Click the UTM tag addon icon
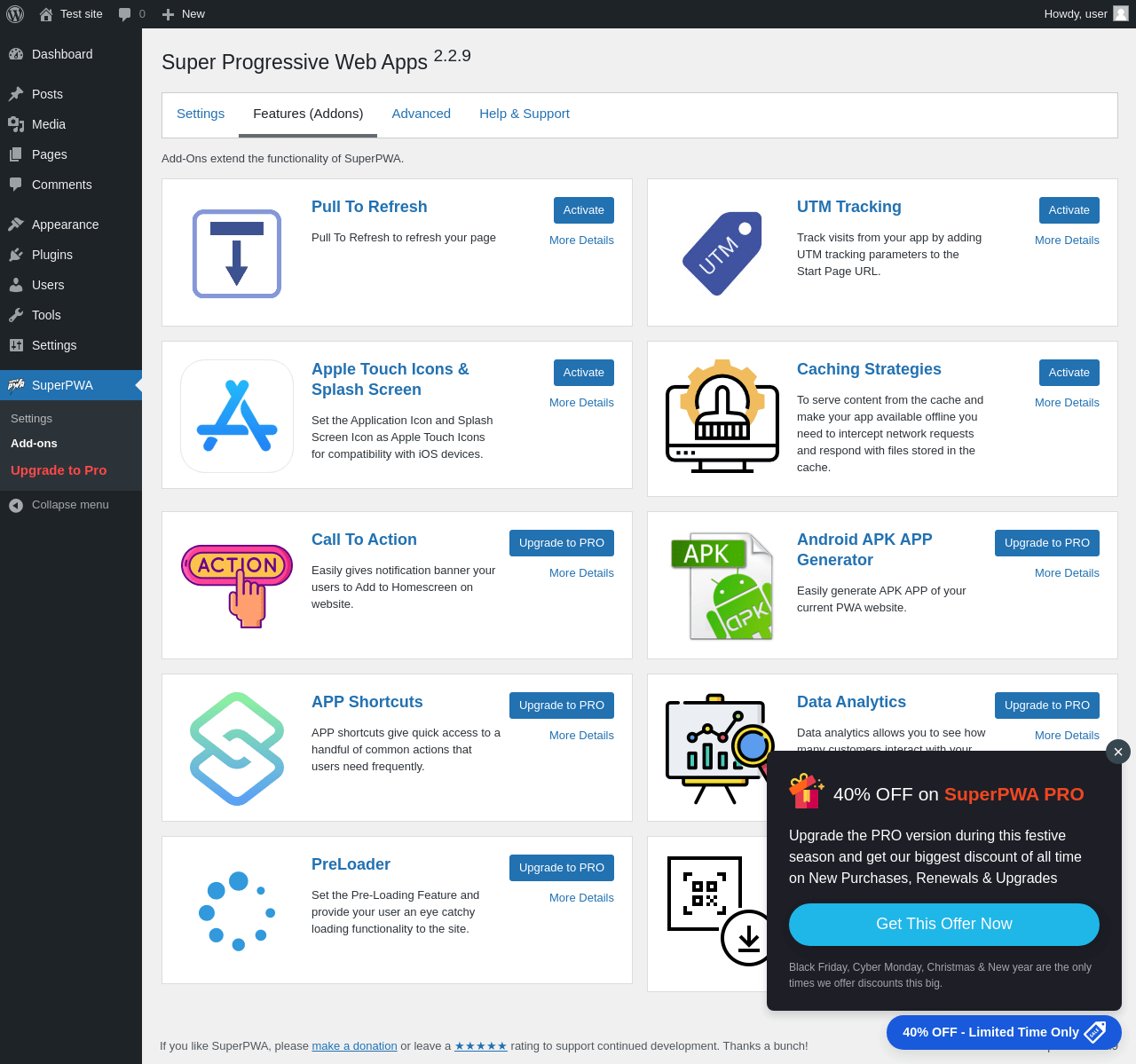 pos(722,254)
